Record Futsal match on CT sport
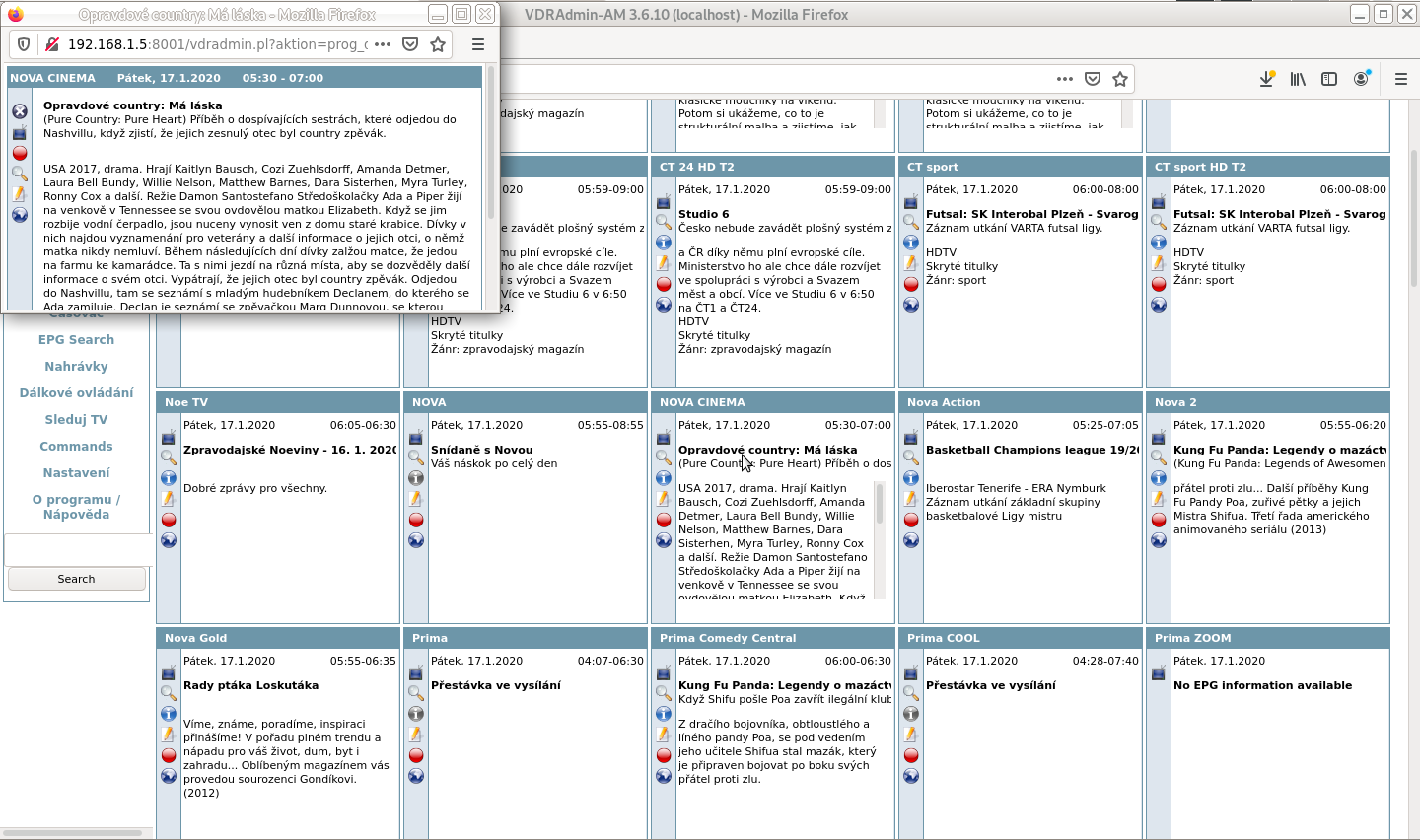1420x840 pixels. pyautogui.click(x=911, y=284)
